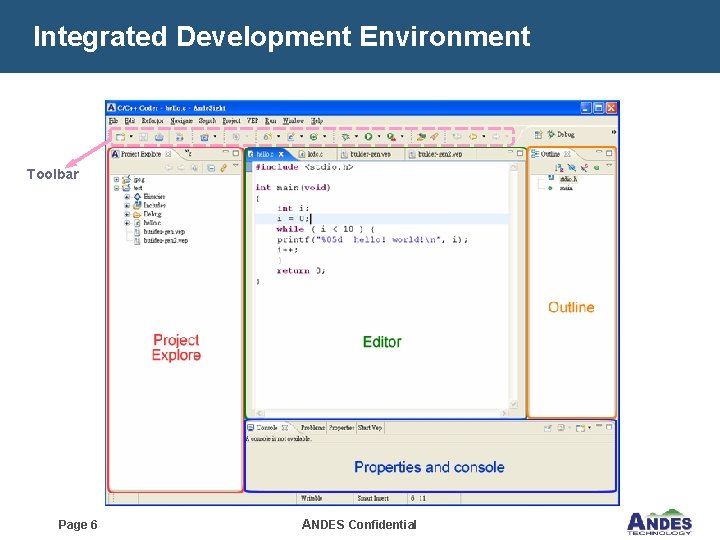Screen dimensions: 720x540
Task: Open the Run launch dropdown arrow
Action: tap(379, 137)
